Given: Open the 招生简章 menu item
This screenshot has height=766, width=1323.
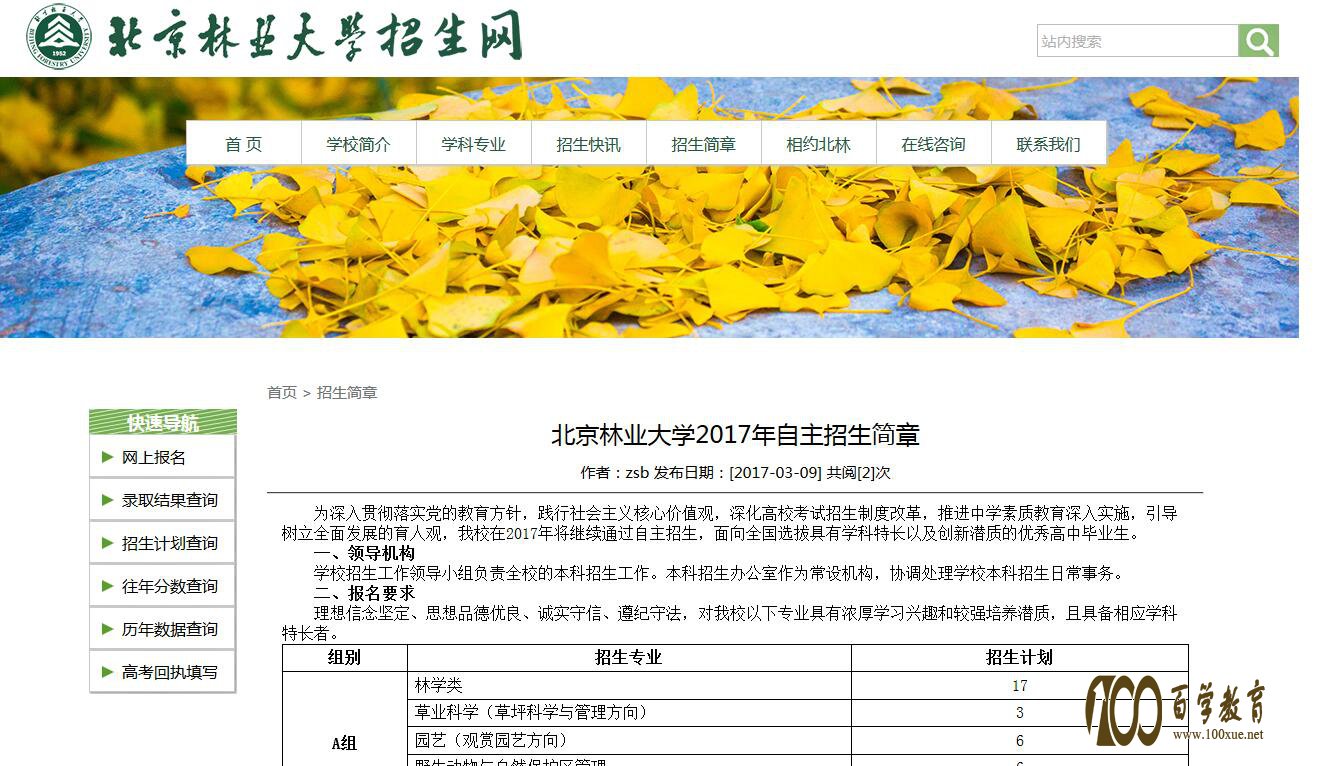Looking at the screenshot, I should (704, 144).
